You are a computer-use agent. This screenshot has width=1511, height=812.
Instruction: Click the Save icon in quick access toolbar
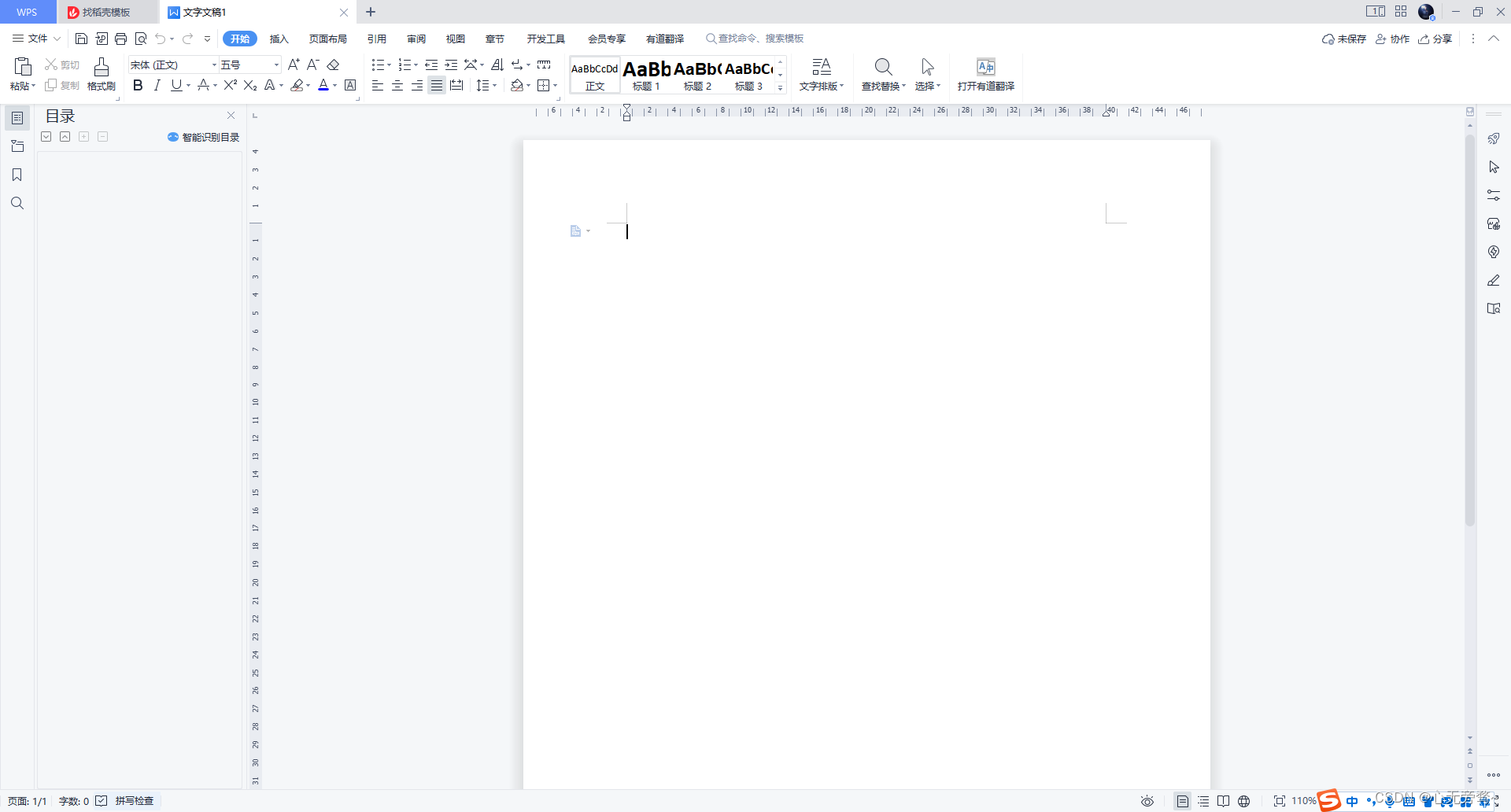pyautogui.click(x=81, y=39)
